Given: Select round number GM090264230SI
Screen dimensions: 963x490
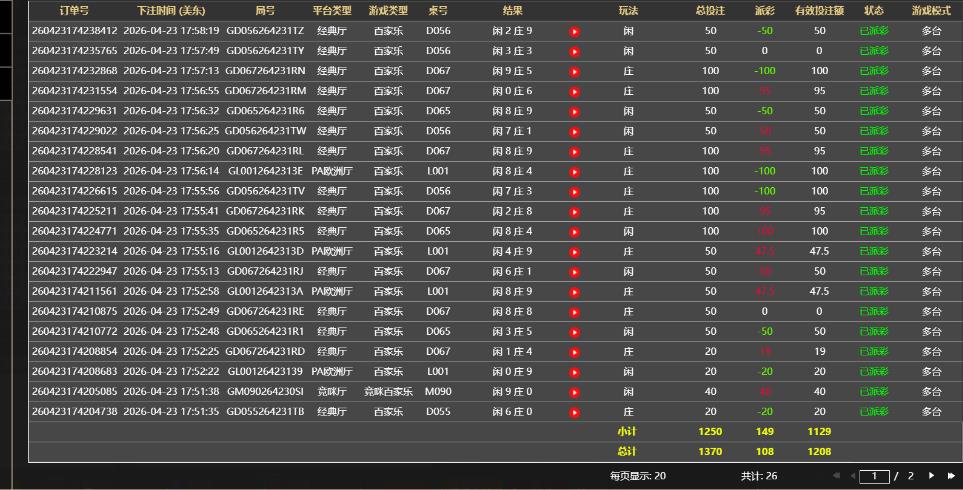Looking at the screenshot, I should [x=265, y=391].
